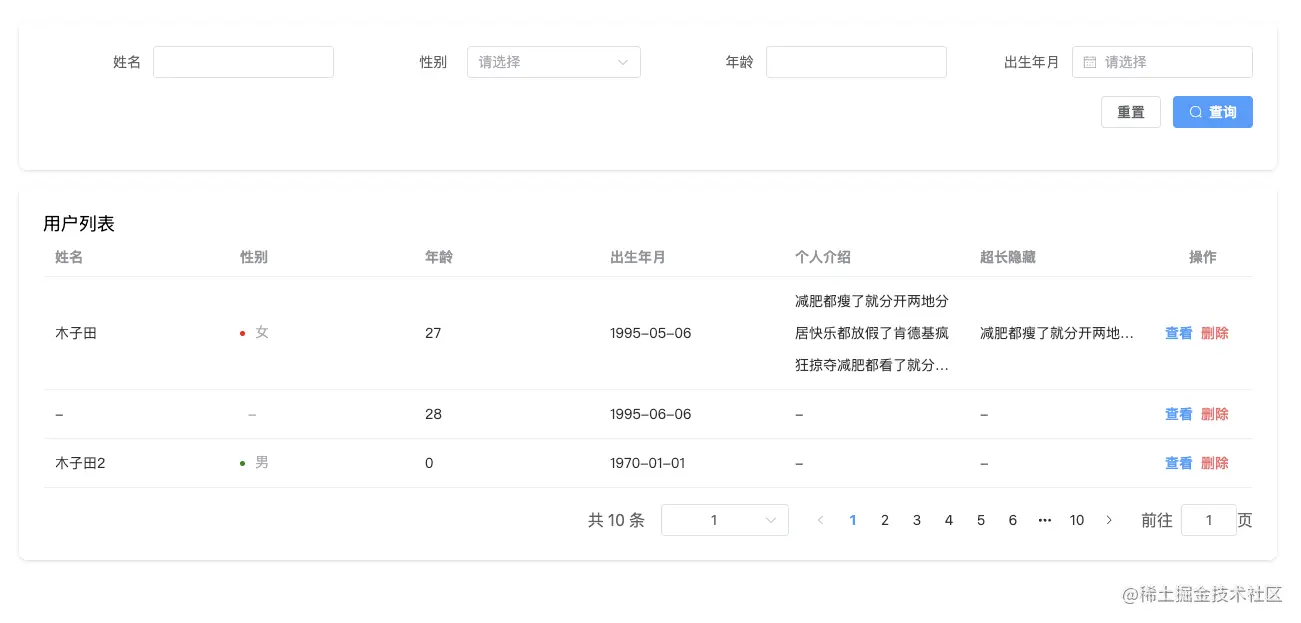Open the 出生年月 date picker

pyautogui.click(x=1162, y=62)
